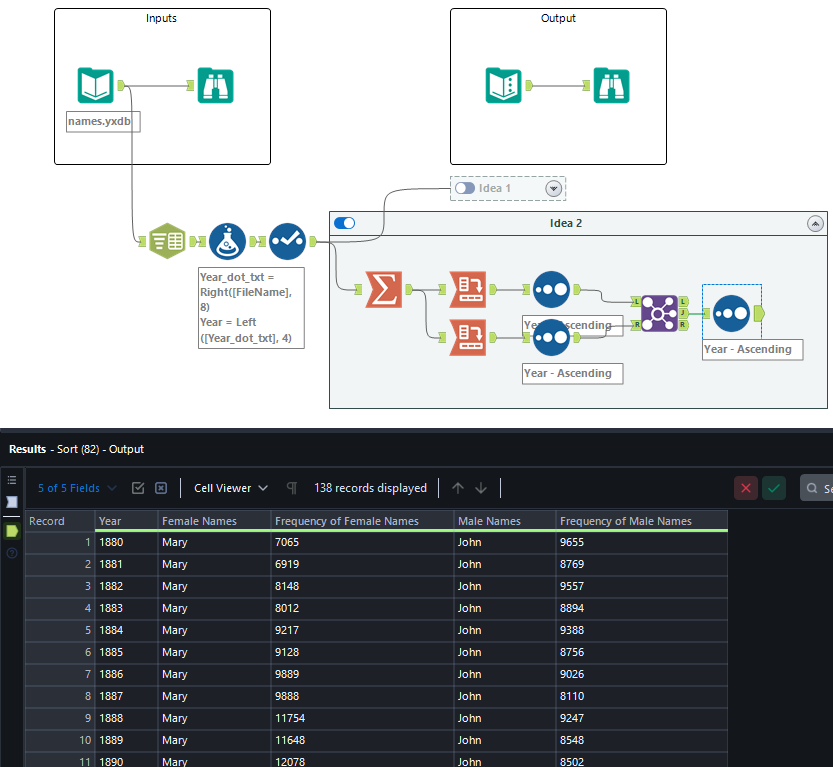Select row 5 record number

pos(60,630)
